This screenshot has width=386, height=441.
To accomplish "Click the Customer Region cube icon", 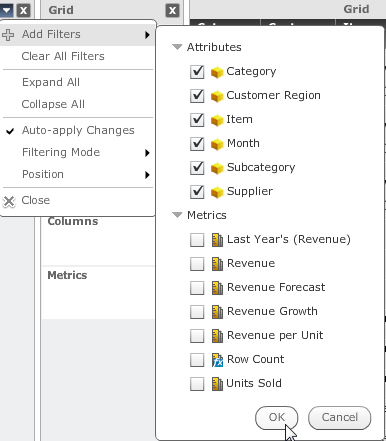I will pyautogui.click(x=217, y=96).
